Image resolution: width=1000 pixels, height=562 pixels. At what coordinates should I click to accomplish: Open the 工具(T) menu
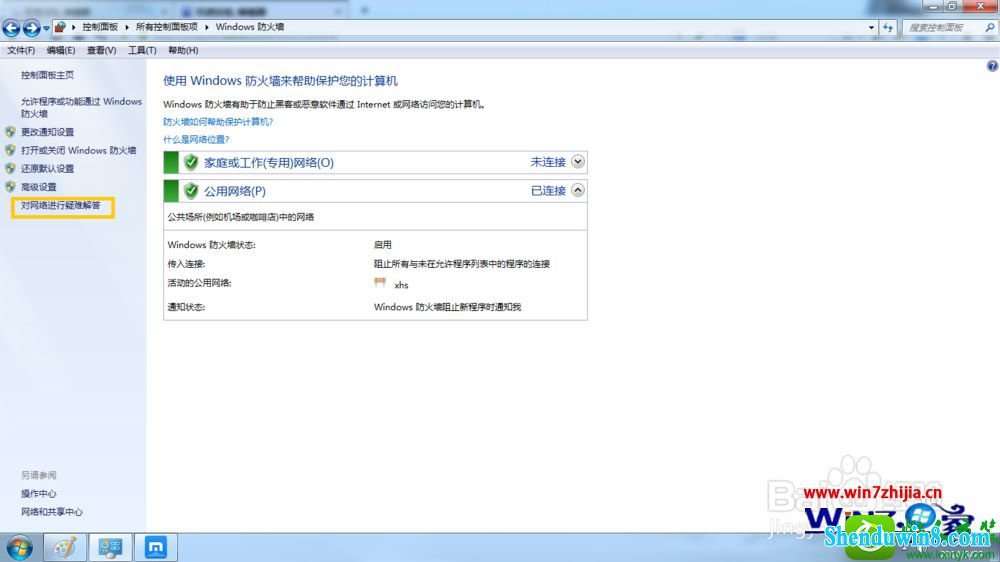(142, 50)
